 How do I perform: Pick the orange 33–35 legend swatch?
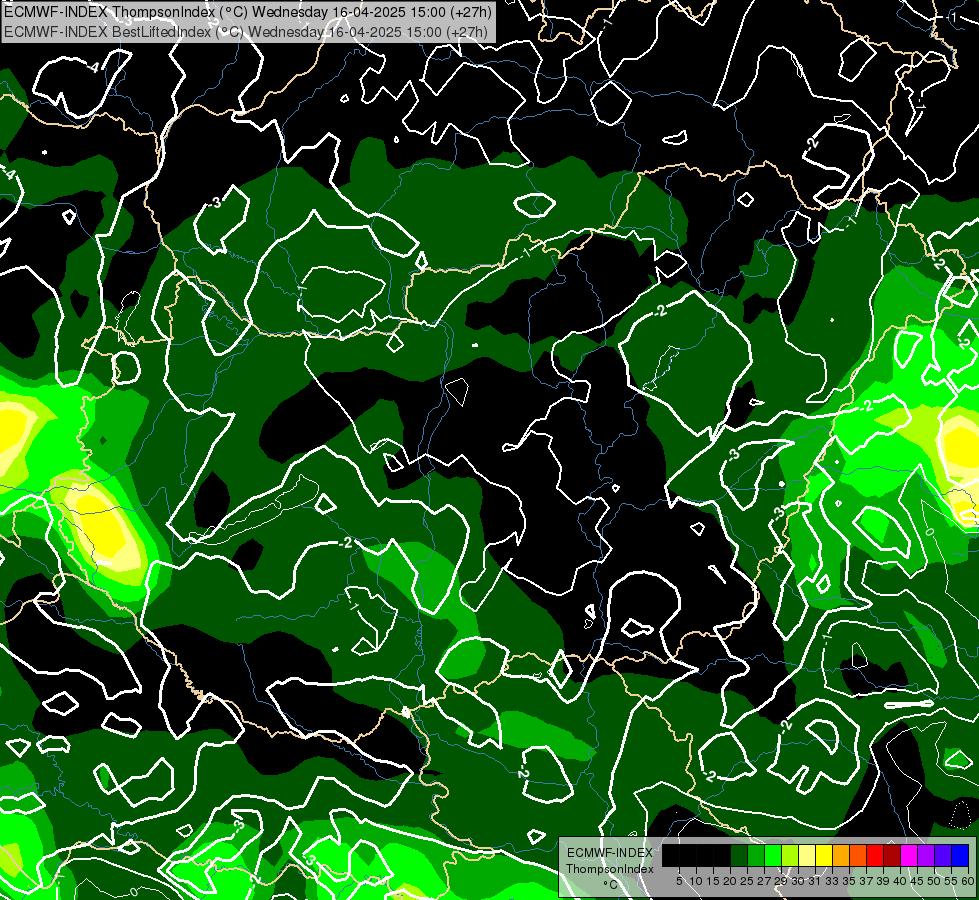point(841,855)
